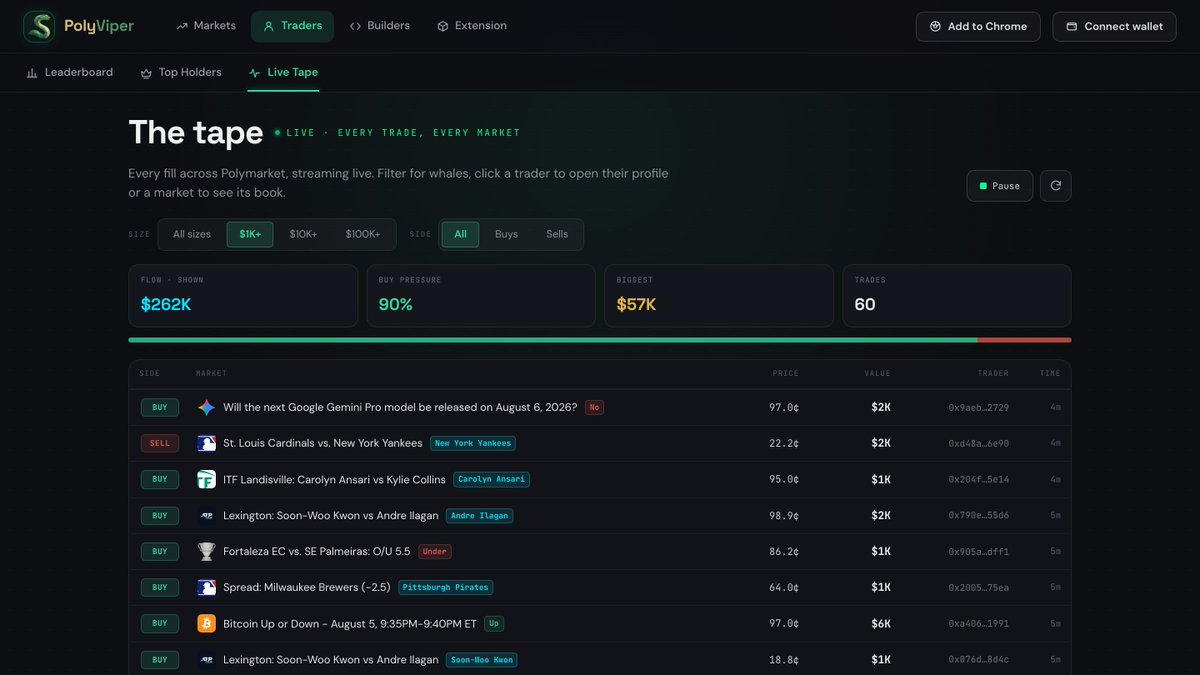Click MLB icon for Milwaukee Brewers spread
The height and width of the screenshot is (675, 1200).
pyautogui.click(x=206, y=587)
